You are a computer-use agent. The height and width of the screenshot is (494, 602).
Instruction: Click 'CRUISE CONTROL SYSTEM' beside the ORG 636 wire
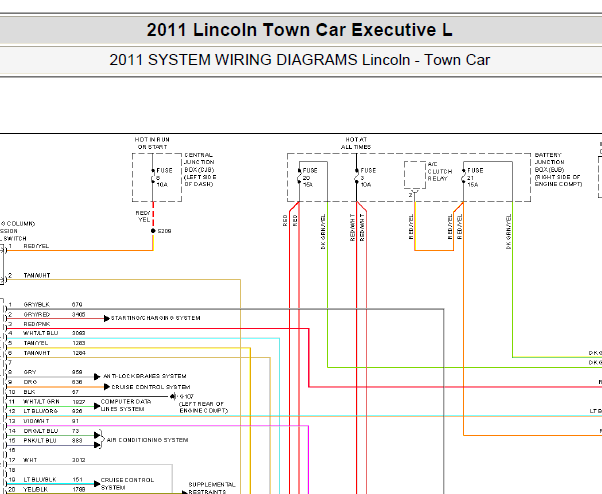[150, 387]
